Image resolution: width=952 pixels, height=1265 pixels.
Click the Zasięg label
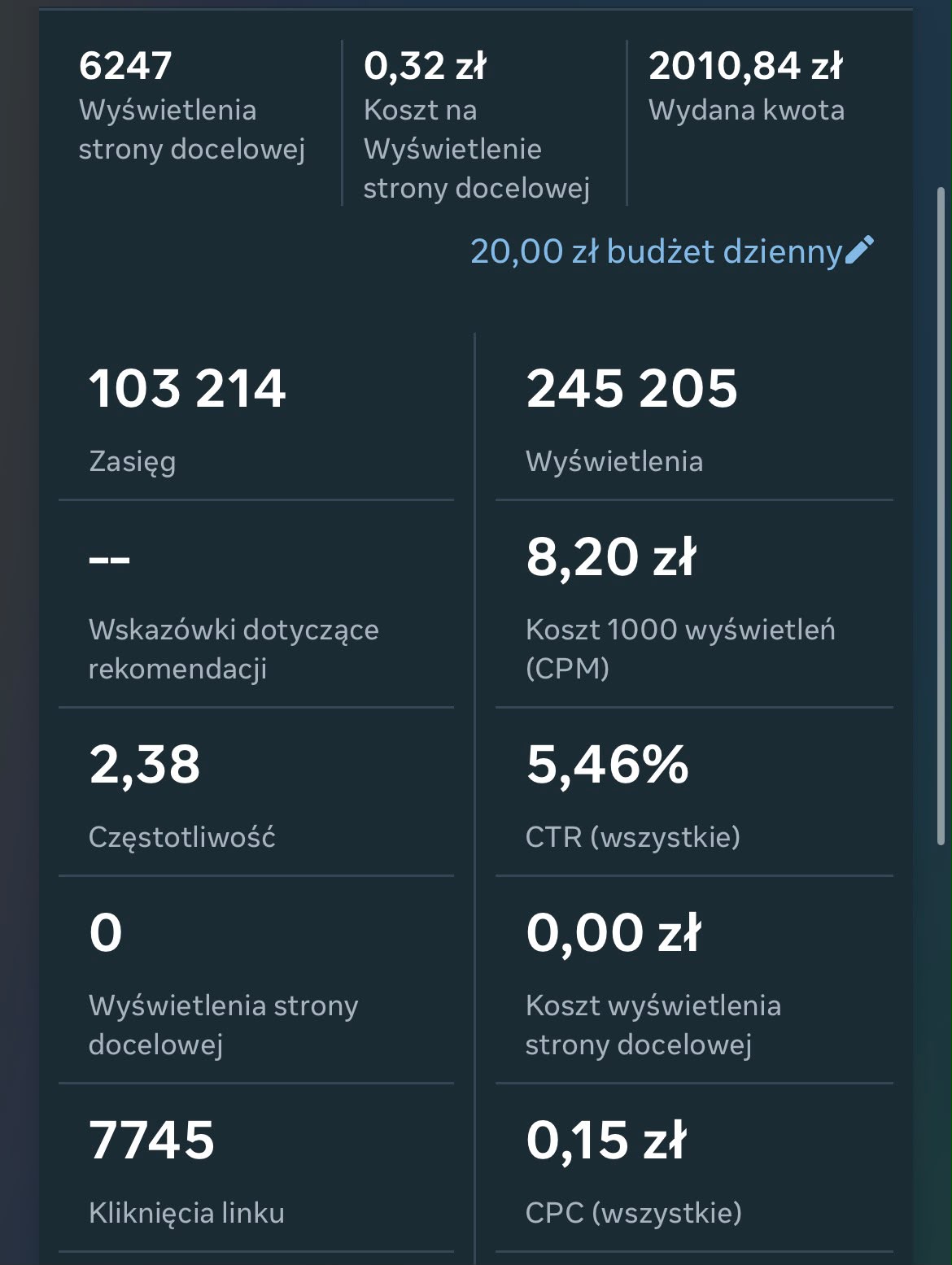tap(132, 462)
